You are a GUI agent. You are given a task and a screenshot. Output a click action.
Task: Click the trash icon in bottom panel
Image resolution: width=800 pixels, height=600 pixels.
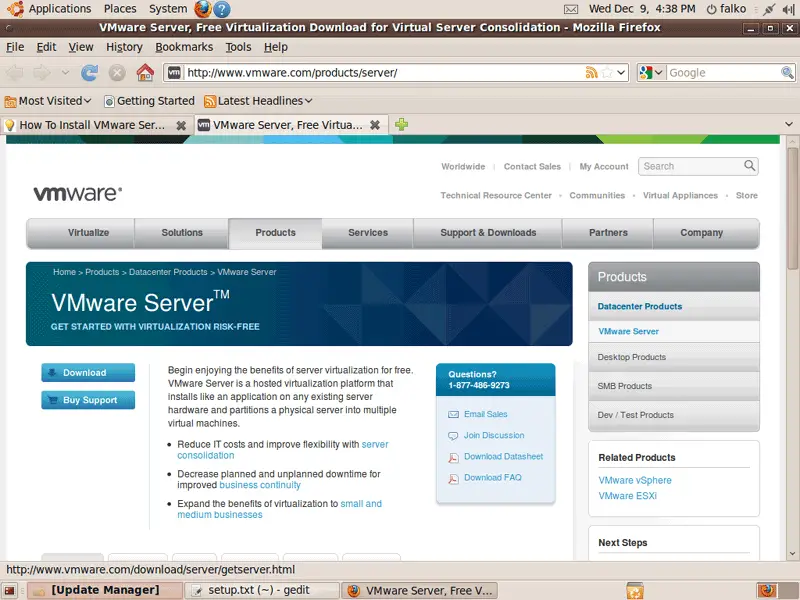(635, 591)
